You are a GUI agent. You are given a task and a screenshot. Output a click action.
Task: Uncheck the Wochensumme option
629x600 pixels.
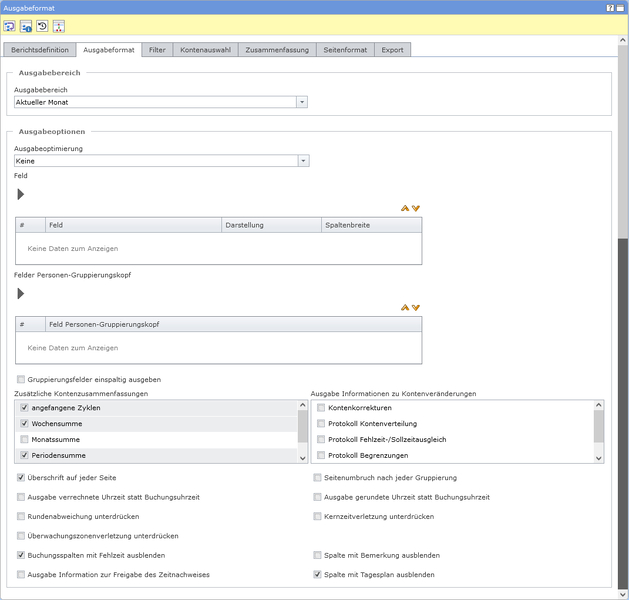click(x=24, y=424)
